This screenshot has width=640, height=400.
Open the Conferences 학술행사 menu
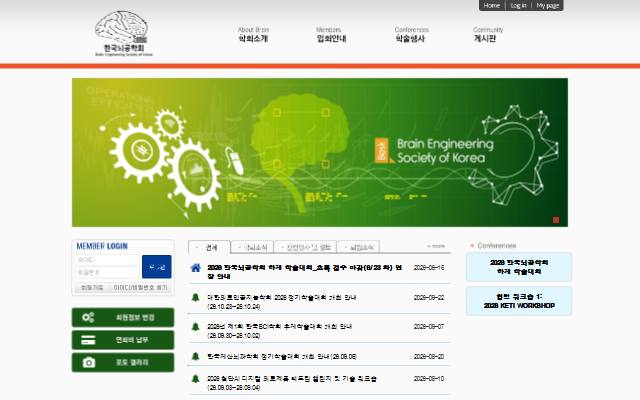pyautogui.click(x=411, y=35)
